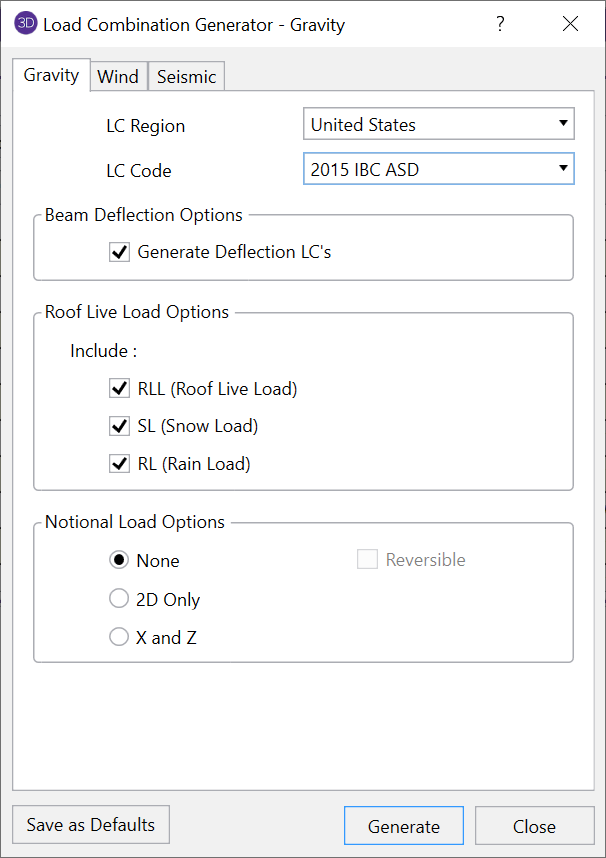Close the dialog with the X icon

(x=570, y=24)
